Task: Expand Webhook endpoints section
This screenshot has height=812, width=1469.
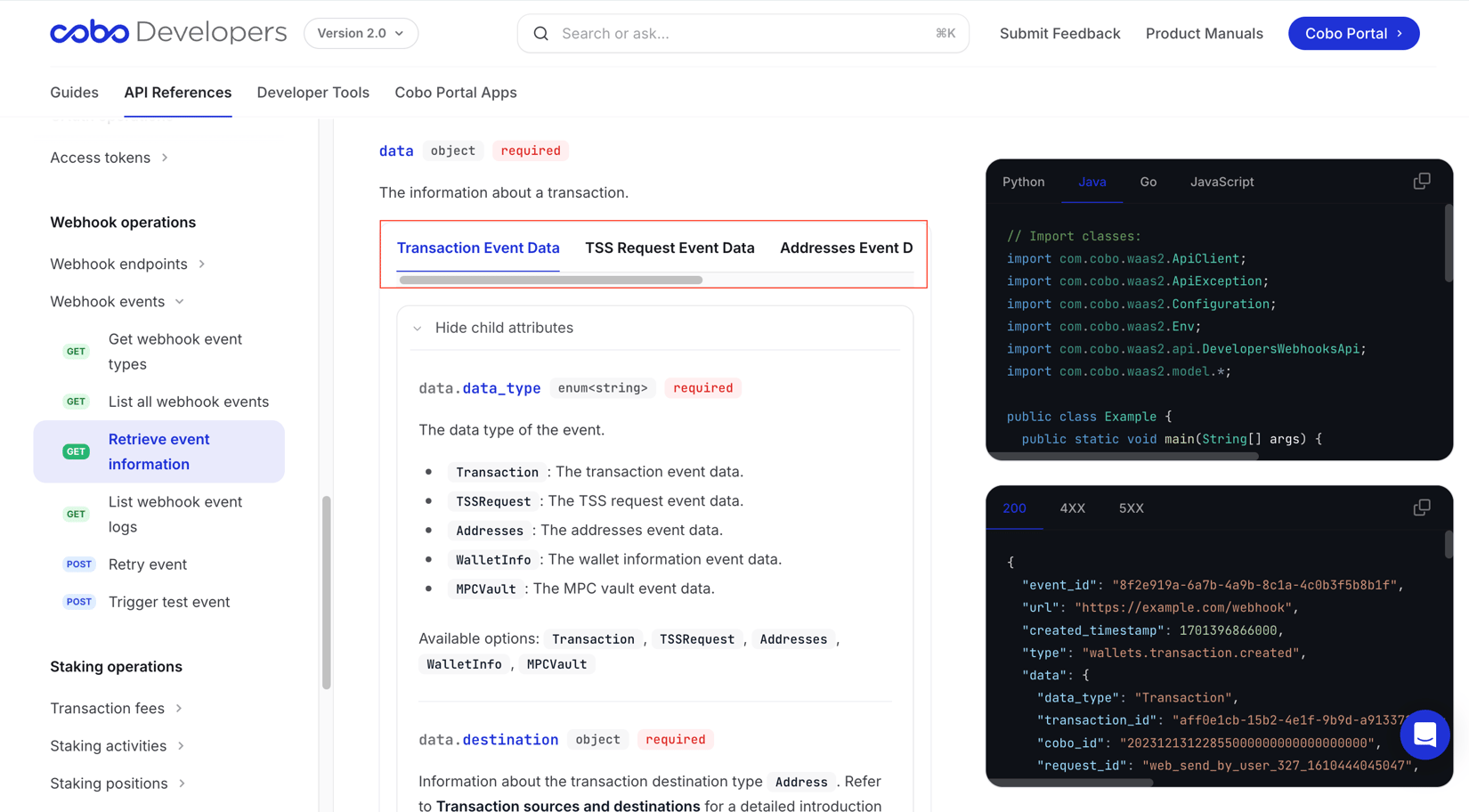Action: tap(128, 264)
